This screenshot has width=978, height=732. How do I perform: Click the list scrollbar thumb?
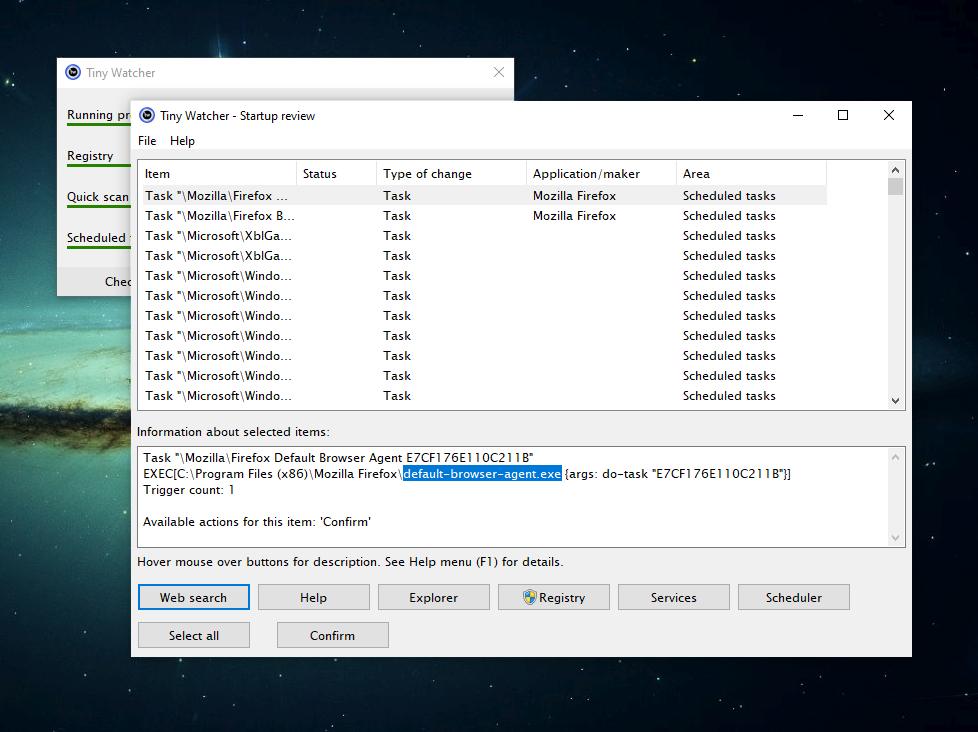pyautogui.click(x=896, y=186)
